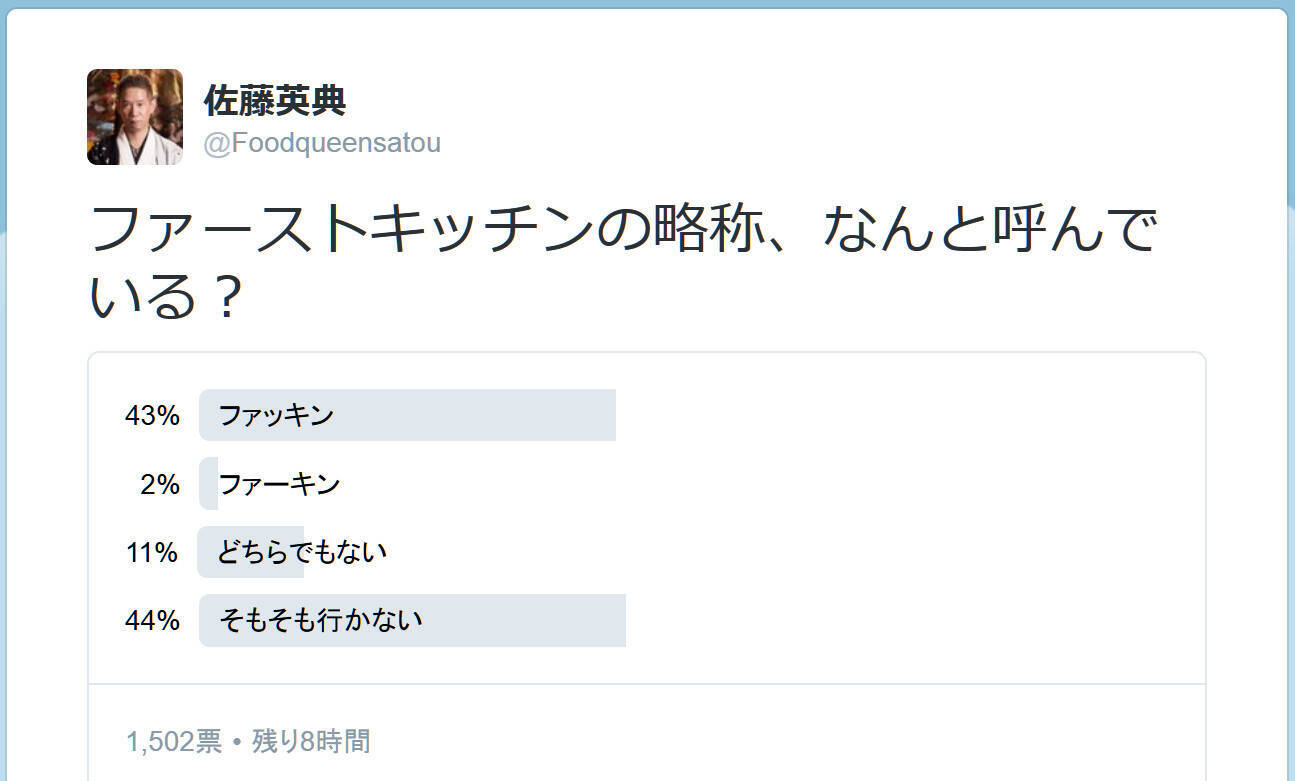This screenshot has width=1295, height=781.
Task: Click the tiny gray bar beside 2%
Action: tap(208, 484)
